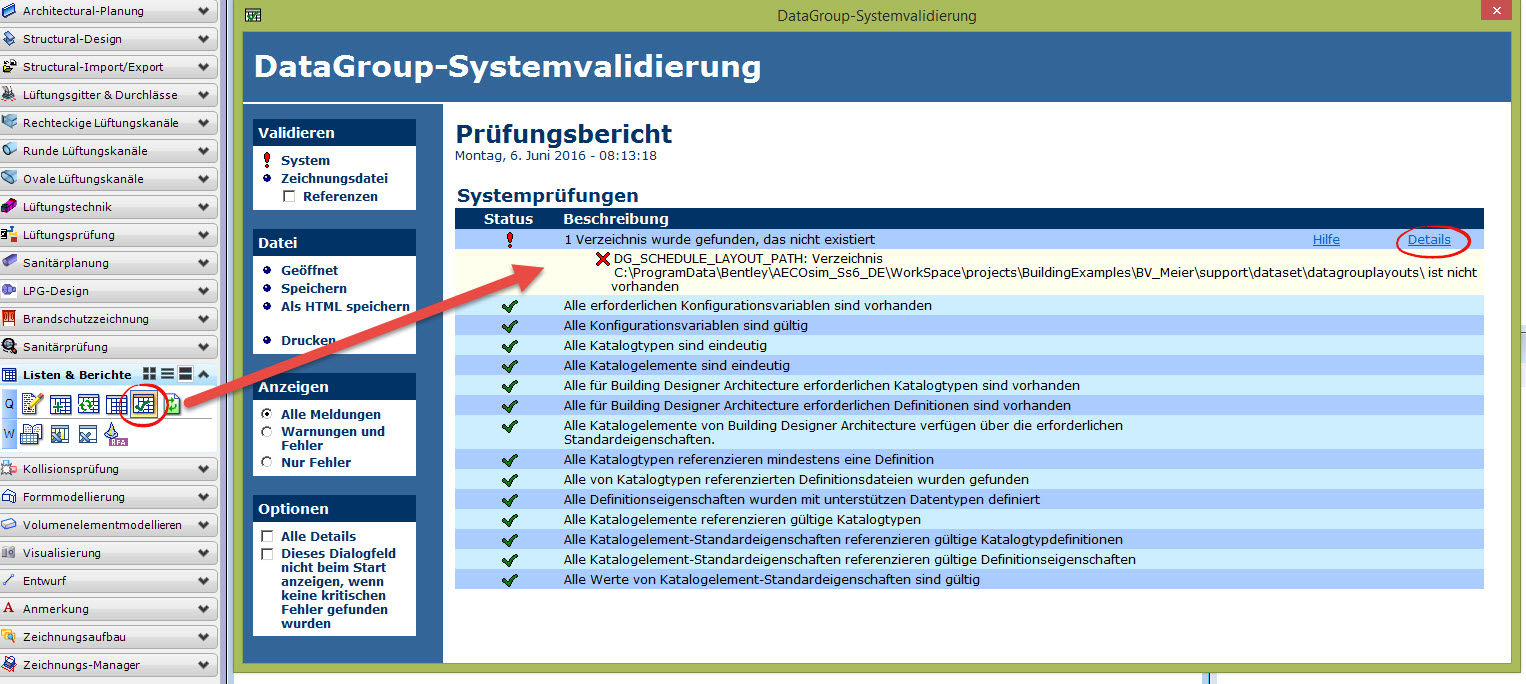Viewport: 1526px width, 684px height.
Task: Click the Q task group label
Action: coord(9,404)
